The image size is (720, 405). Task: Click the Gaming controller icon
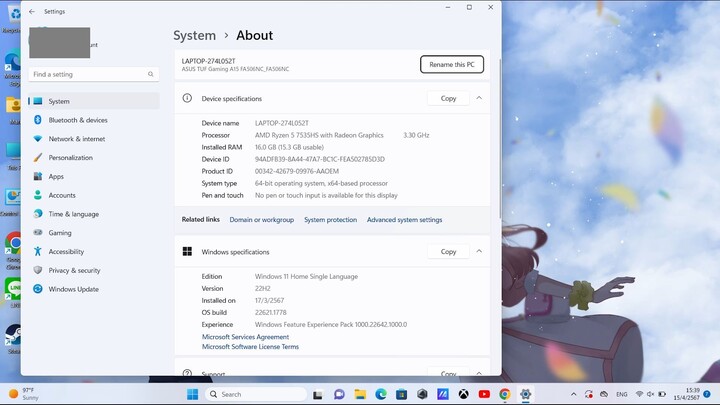[38, 233]
